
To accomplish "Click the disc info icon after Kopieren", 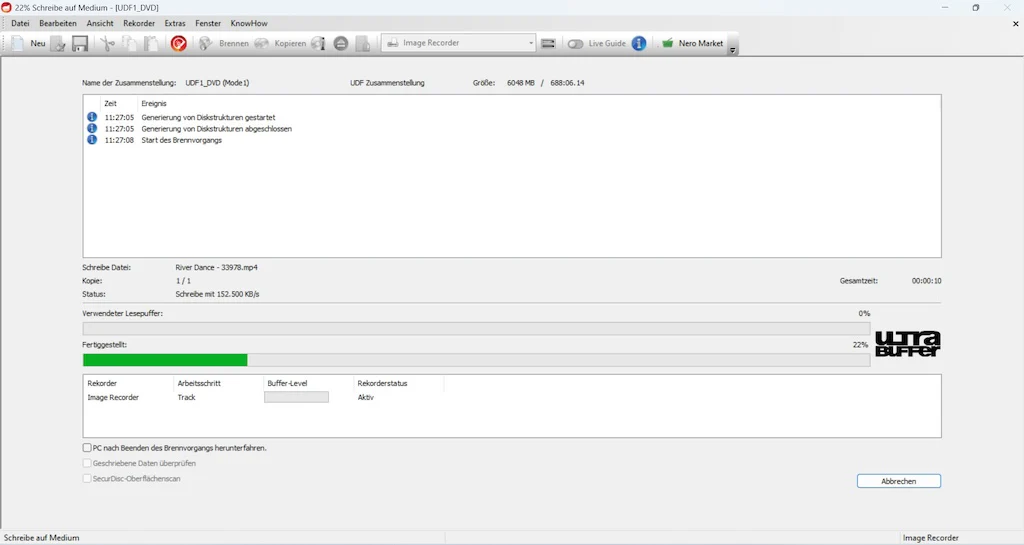I will tap(318, 43).
